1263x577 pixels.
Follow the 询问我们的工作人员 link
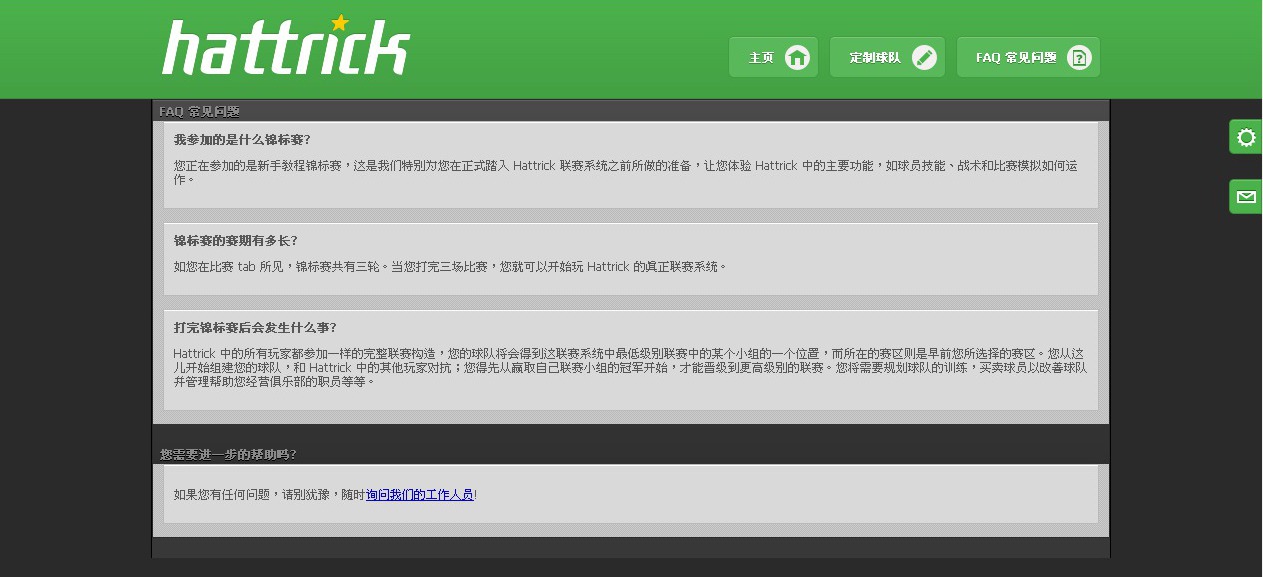point(420,495)
